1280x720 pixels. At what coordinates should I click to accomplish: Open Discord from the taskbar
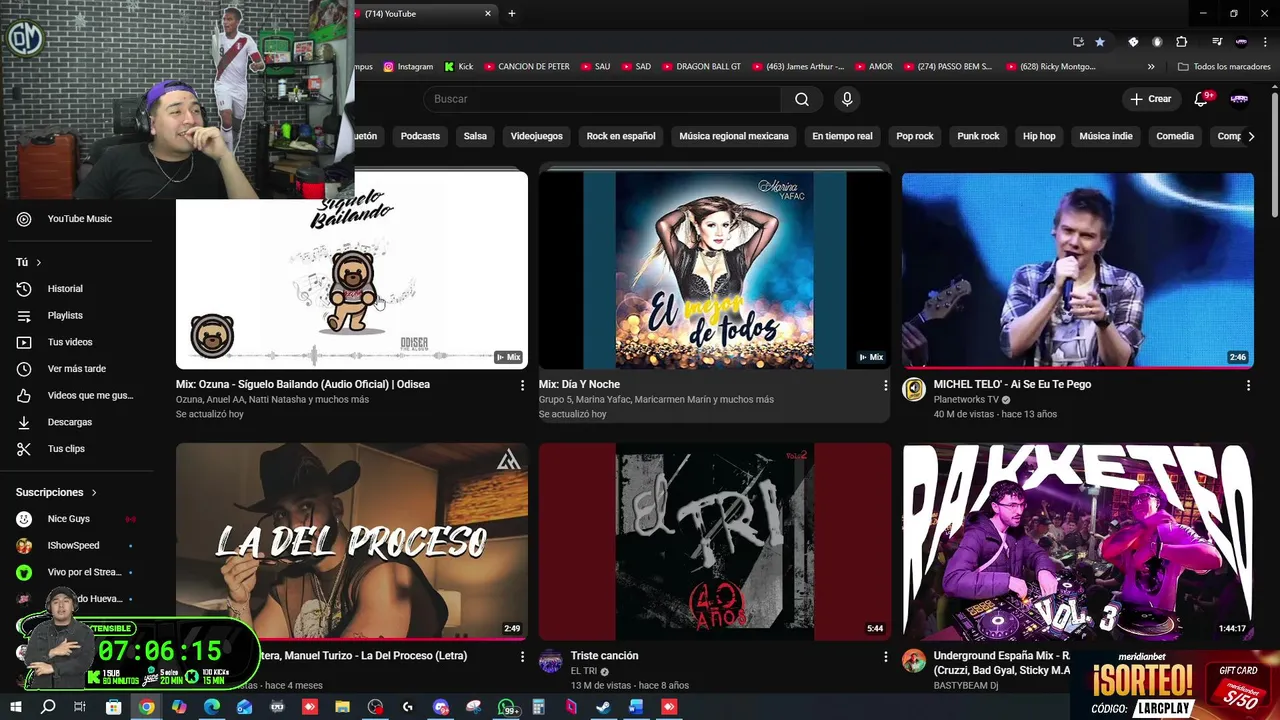pos(441,707)
